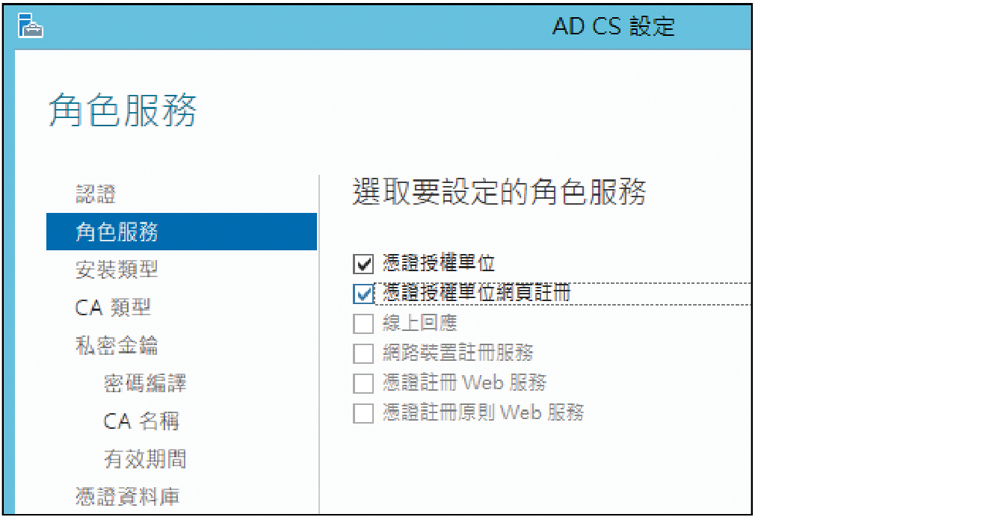The height and width of the screenshot is (522, 999).
Task: Click the 線上回應 label text
Action: (420, 323)
